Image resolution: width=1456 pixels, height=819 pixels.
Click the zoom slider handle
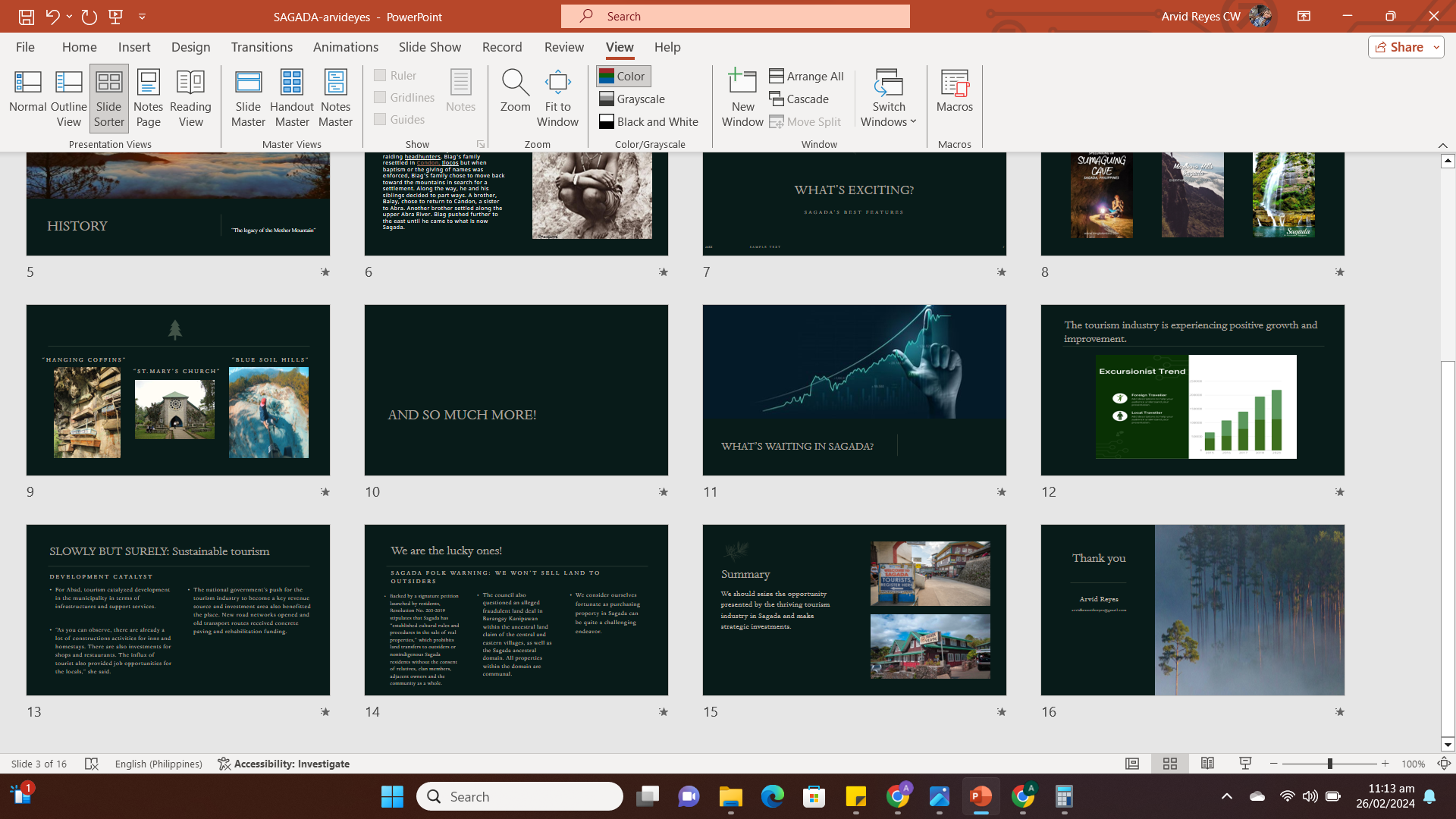point(1329,764)
